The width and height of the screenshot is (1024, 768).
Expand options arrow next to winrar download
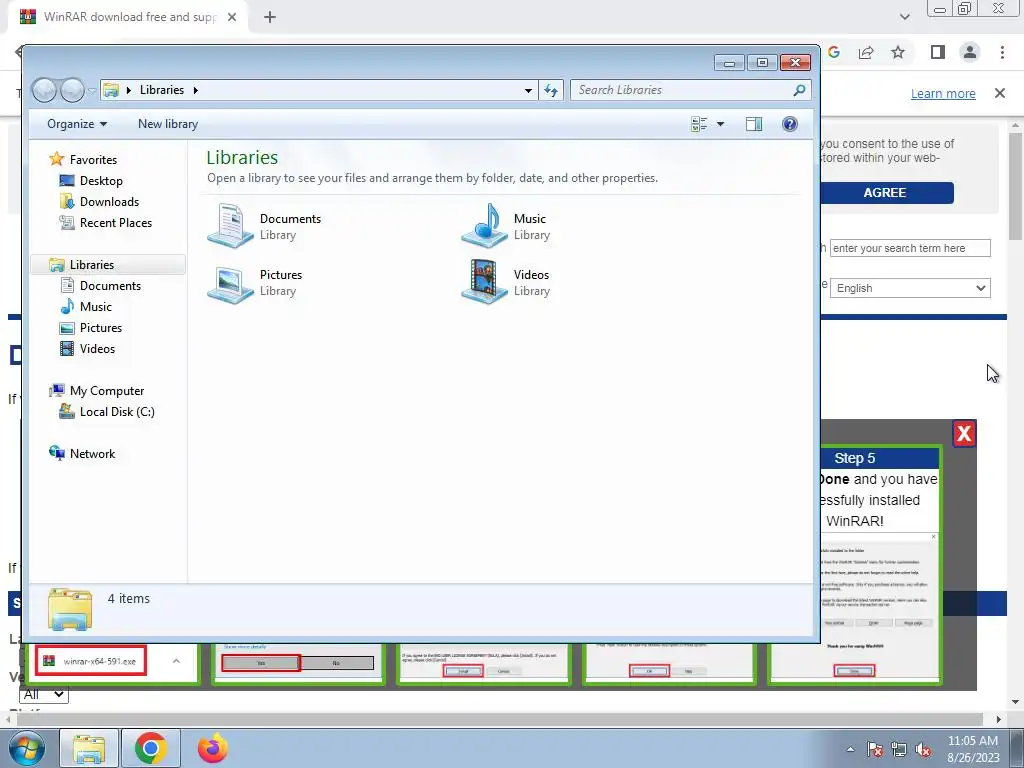pyautogui.click(x=176, y=662)
